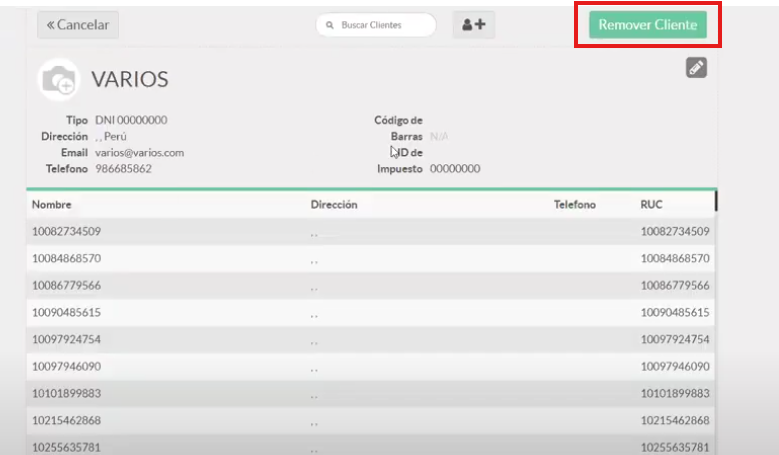Select customer row 10215462868
779x455 pixels.
66,420
